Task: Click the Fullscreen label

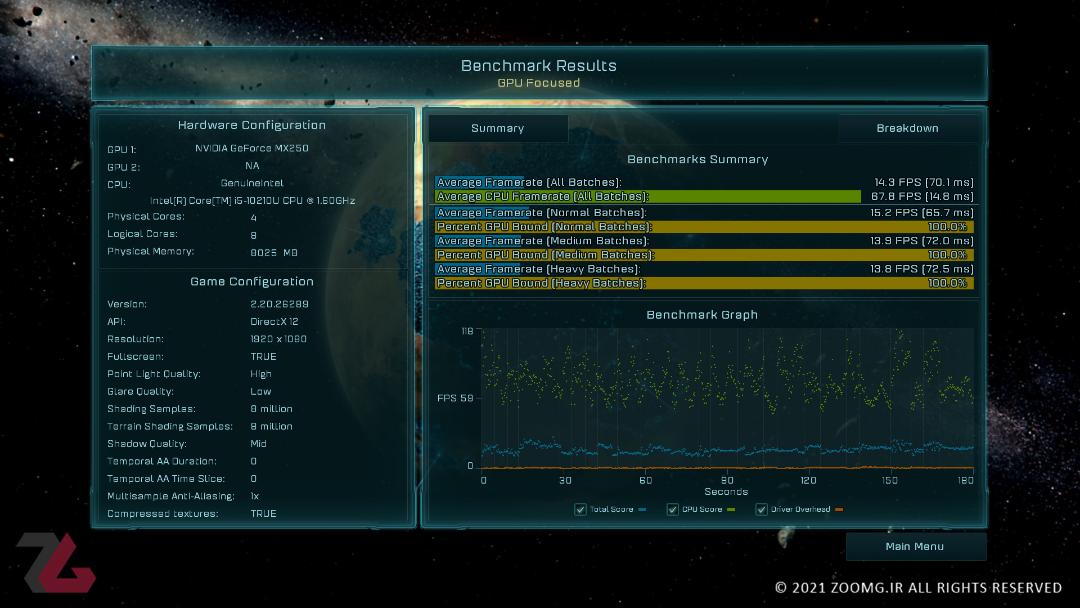Action: [135, 357]
